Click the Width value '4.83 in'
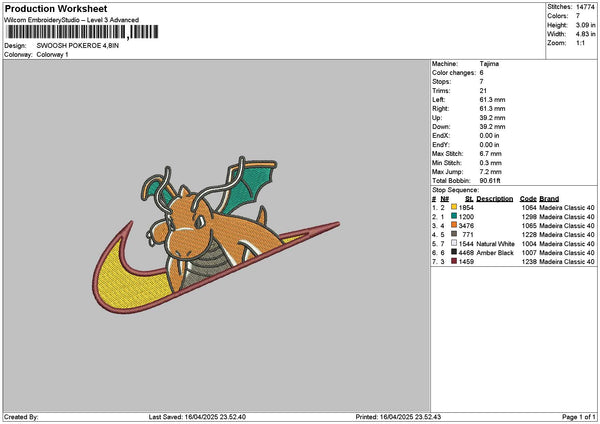The image size is (600, 424). tap(585, 34)
